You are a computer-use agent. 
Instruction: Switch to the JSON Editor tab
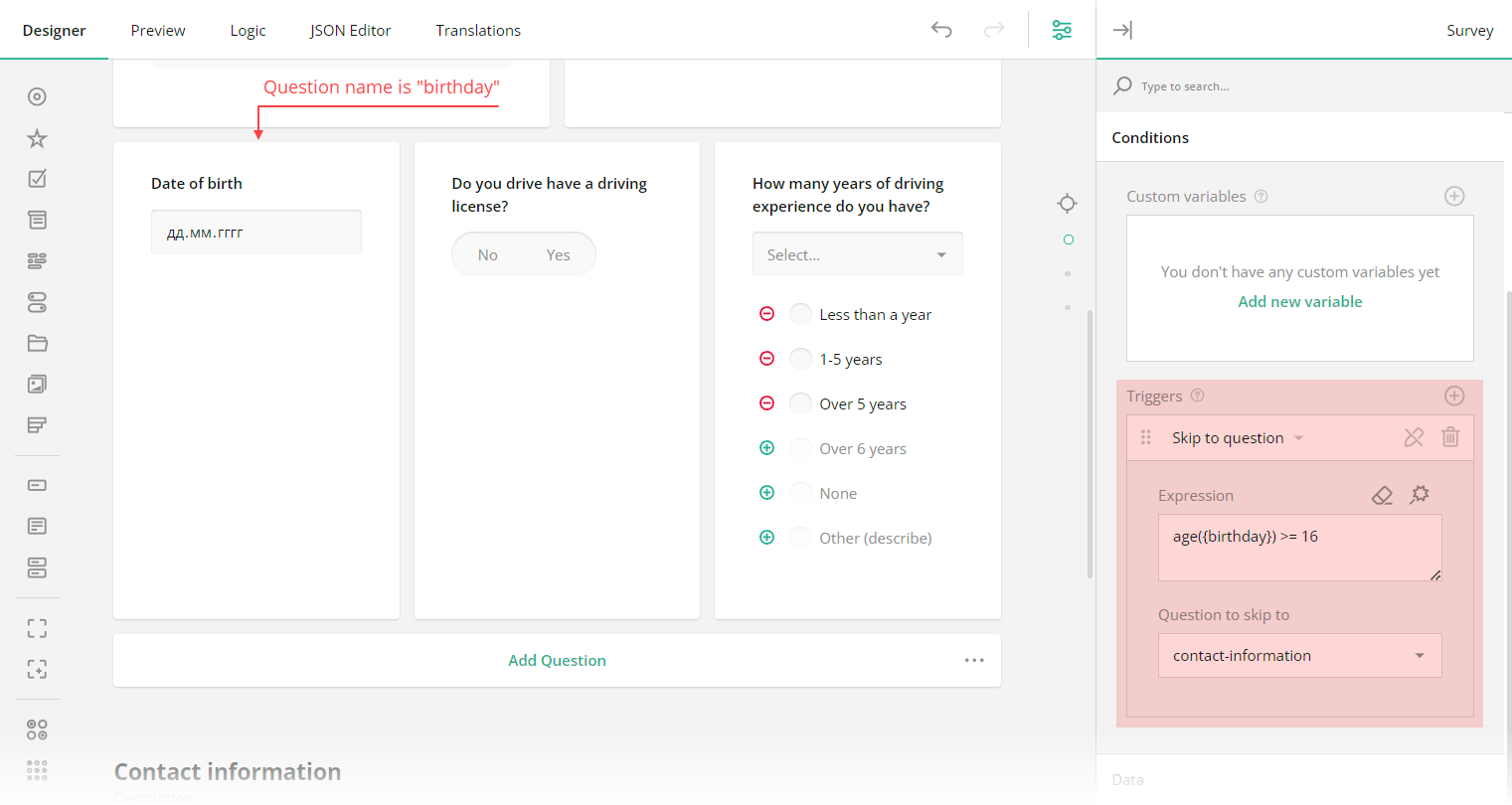350,30
